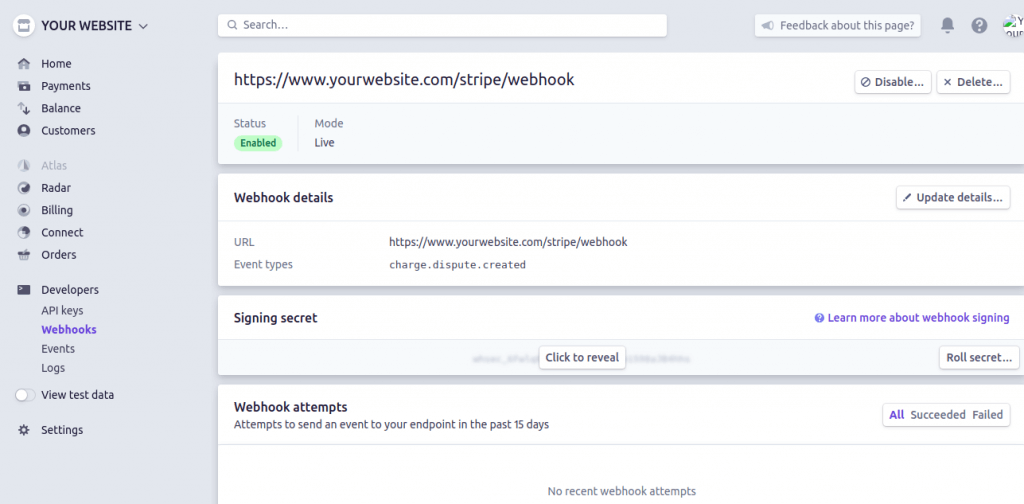
Task: Click the Billing icon in the sidebar
Action: [x=24, y=210]
